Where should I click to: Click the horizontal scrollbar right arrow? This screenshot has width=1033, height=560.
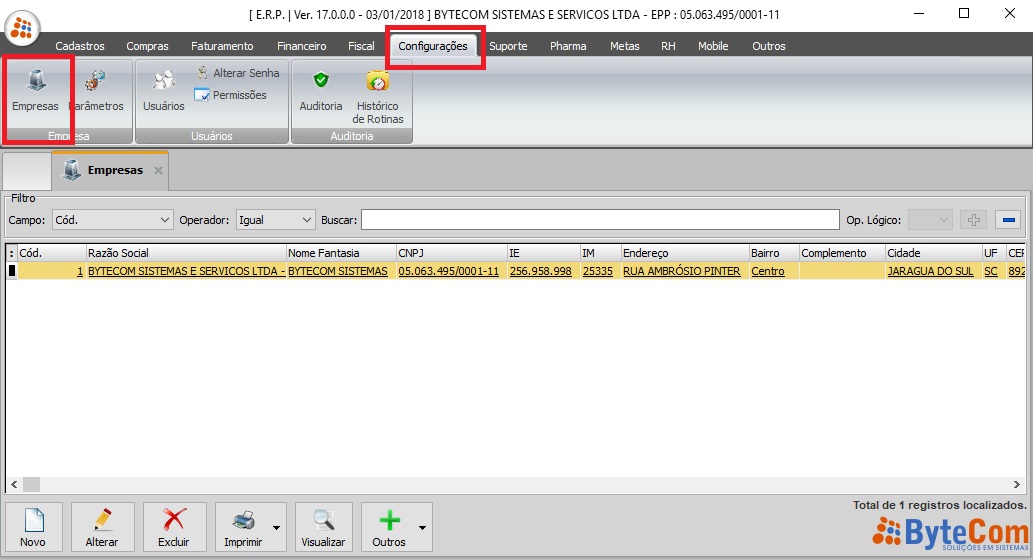pos(1019,484)
